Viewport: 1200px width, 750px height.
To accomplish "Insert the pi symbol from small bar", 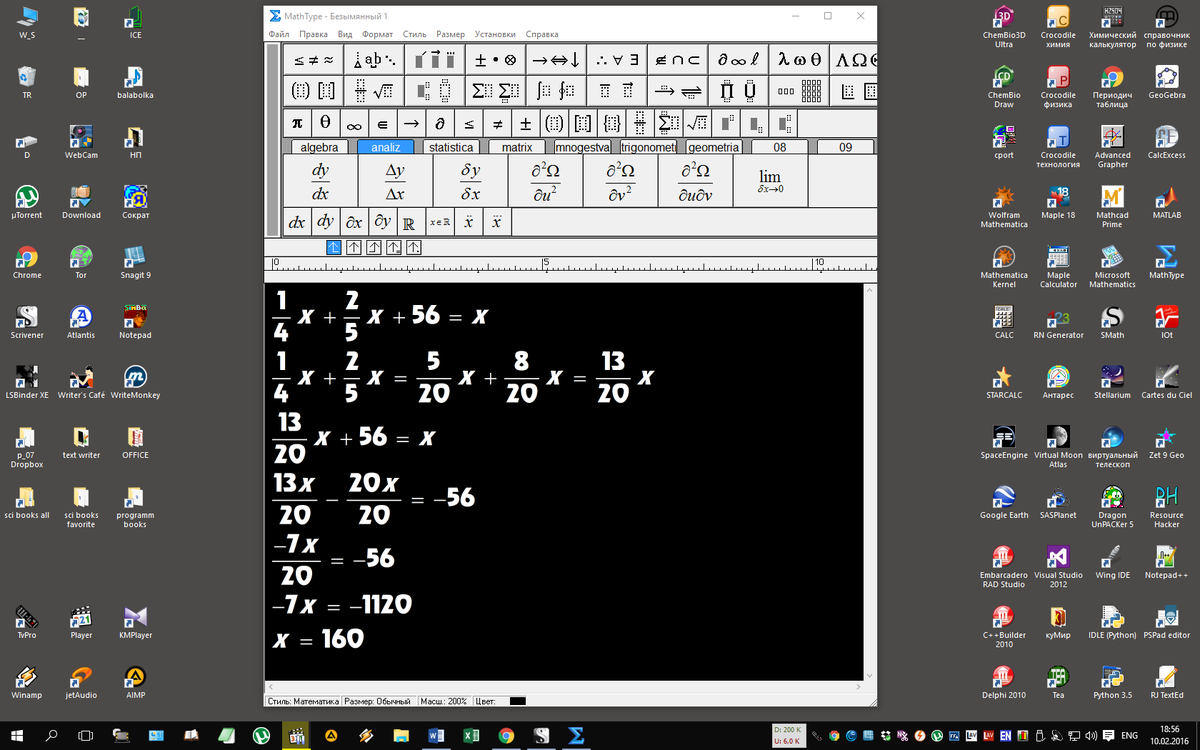I will [x=296, y=123].
